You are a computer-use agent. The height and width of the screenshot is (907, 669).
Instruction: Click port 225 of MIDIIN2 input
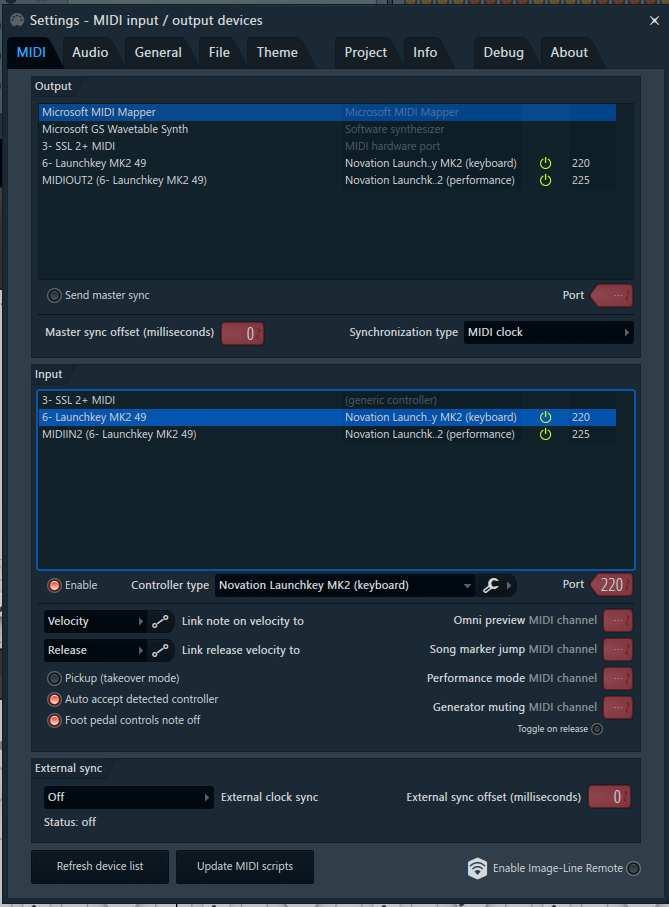581,434
